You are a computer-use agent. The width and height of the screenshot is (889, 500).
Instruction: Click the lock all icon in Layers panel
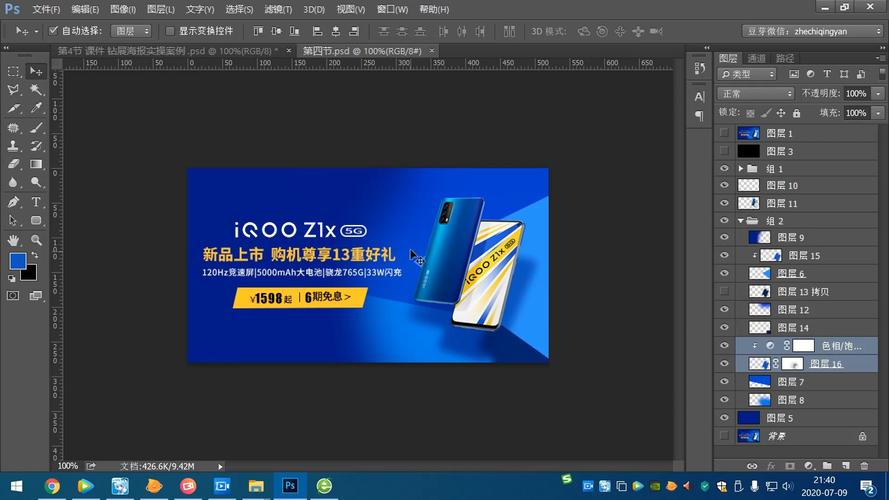[797, 113]
